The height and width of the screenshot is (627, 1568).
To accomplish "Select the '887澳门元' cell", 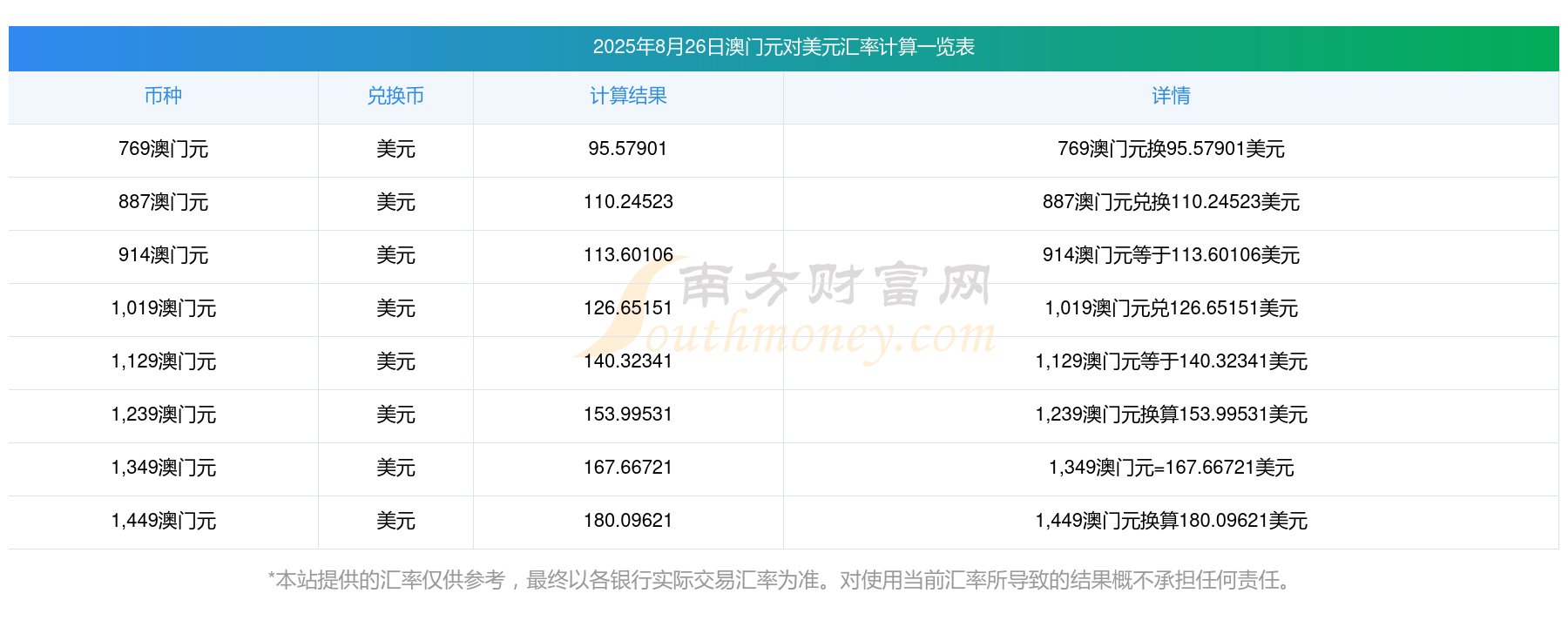I will [163, 202].
